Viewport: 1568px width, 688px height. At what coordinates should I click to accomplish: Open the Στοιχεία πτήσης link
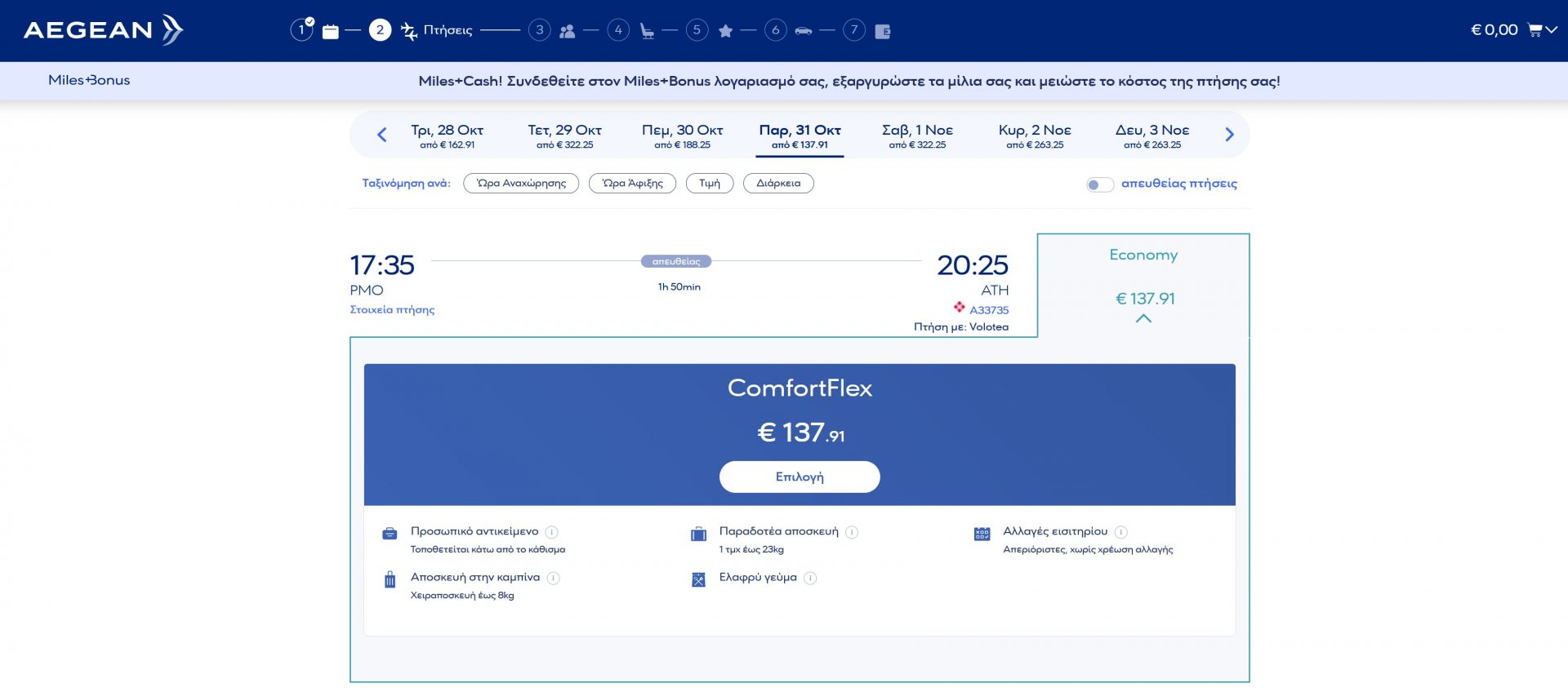(x=392, y=310)
